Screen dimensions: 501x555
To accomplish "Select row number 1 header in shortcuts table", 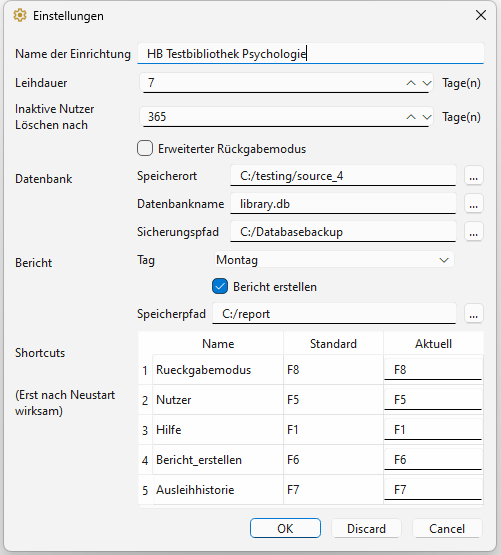I will pos(145,370).
